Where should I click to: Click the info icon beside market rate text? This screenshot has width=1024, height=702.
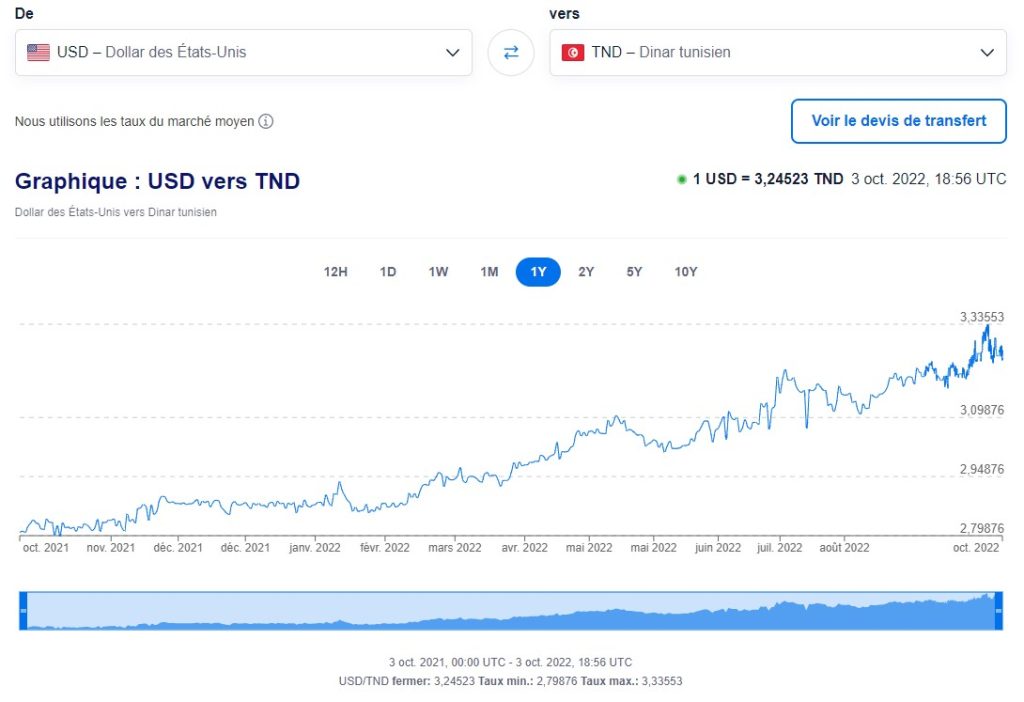(x=266, y=122)
